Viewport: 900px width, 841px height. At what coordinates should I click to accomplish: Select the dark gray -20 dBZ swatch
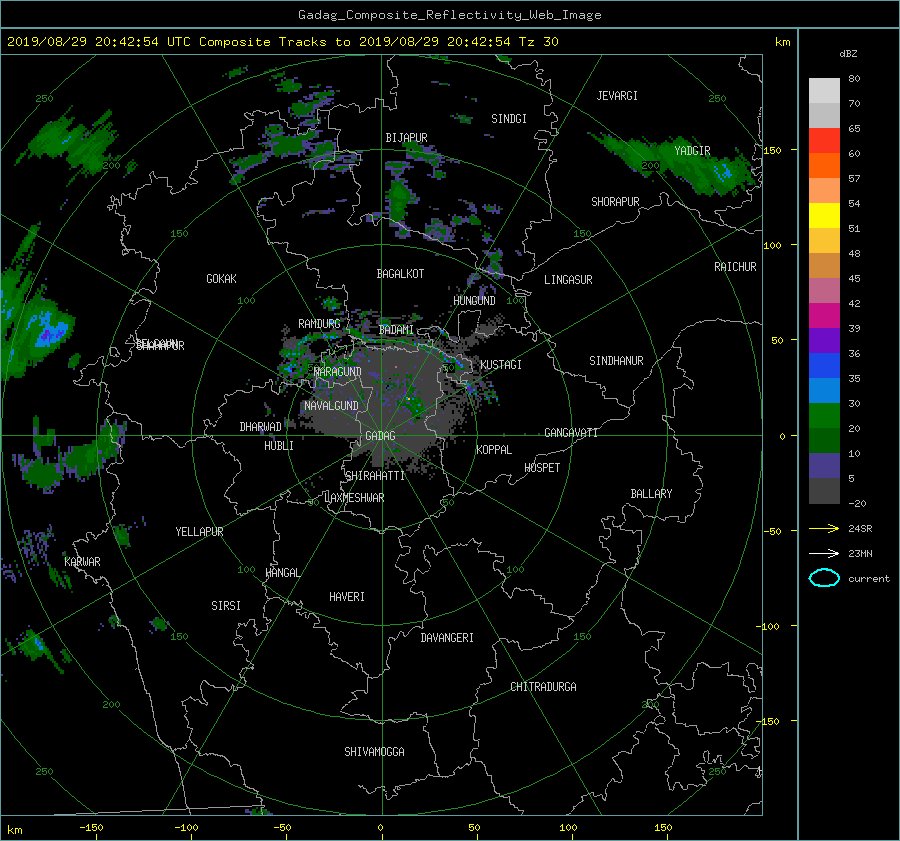point(824,490)
